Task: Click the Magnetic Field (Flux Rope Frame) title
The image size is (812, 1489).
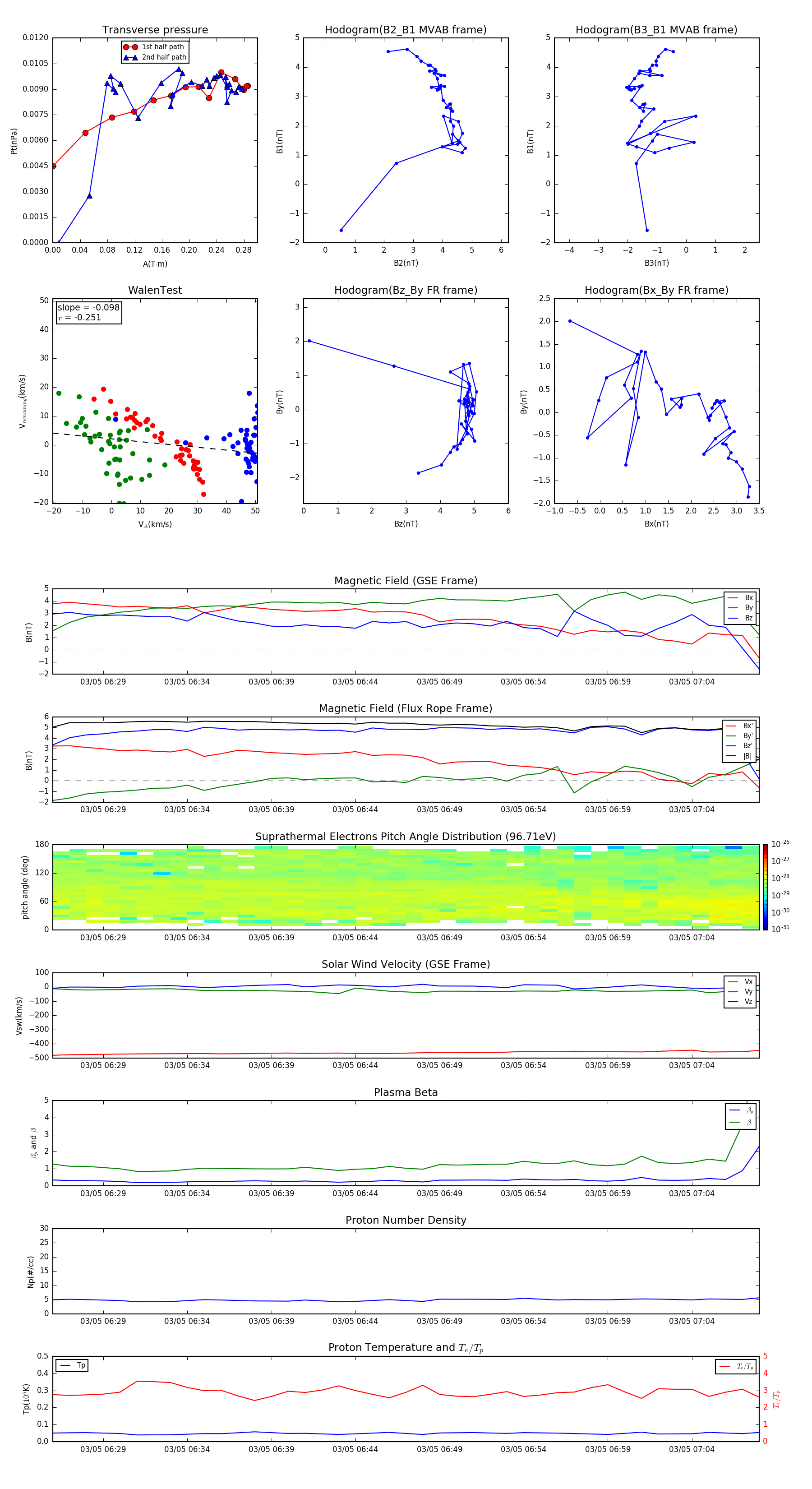Action: click(x=405, y=708)
